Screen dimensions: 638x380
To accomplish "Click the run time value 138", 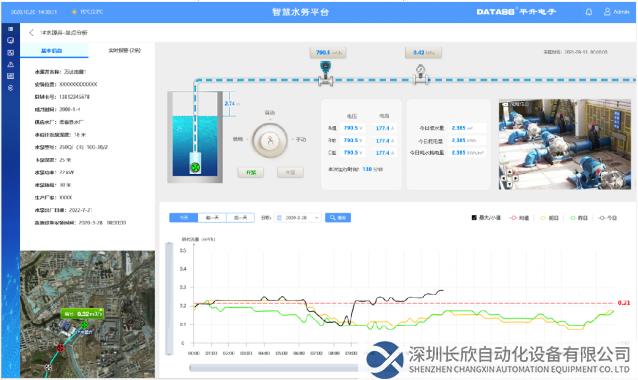I will pos(367,169).
